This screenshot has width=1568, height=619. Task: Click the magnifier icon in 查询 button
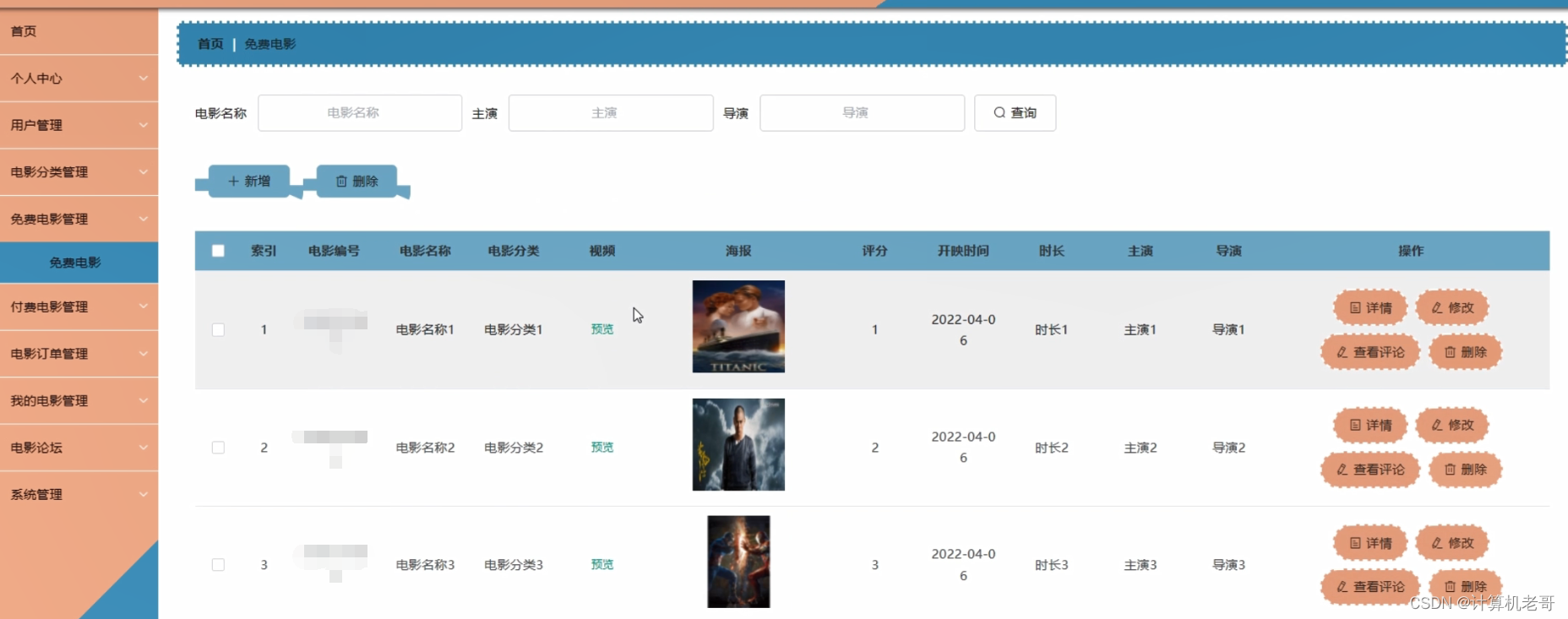[x=999, y=113]
